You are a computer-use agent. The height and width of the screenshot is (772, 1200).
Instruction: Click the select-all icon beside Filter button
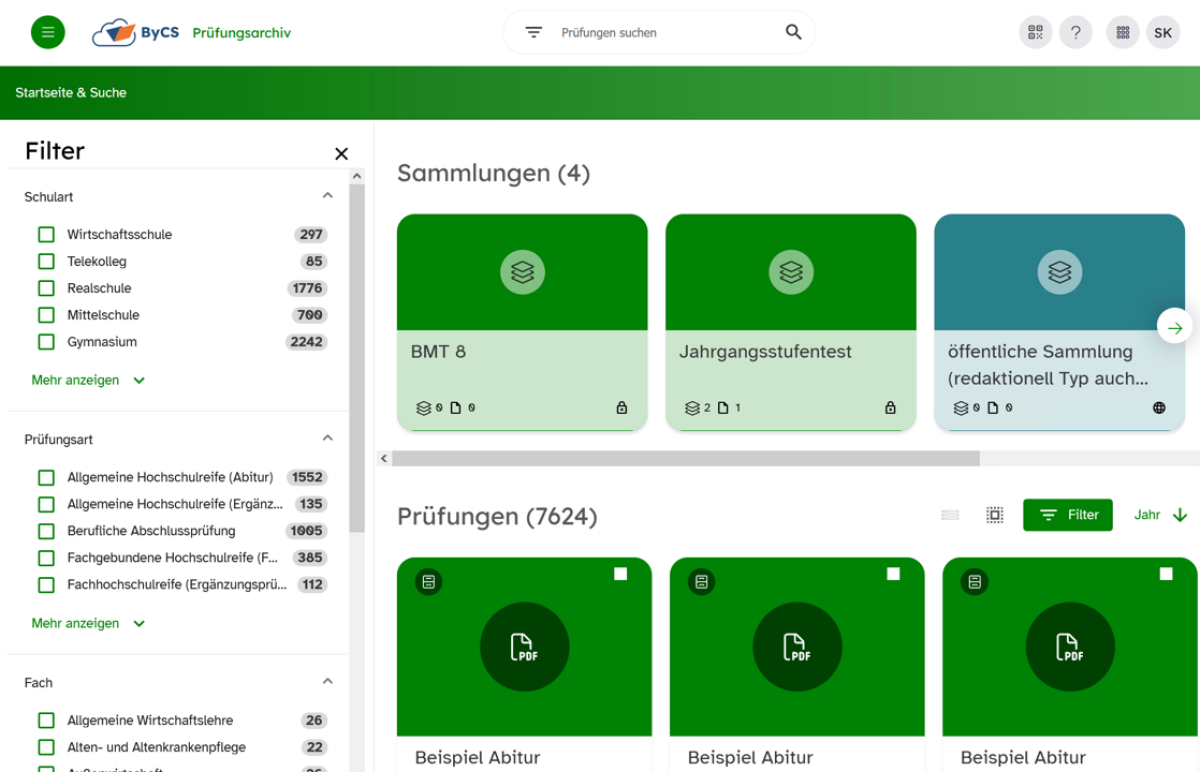(x=994, y=515)
